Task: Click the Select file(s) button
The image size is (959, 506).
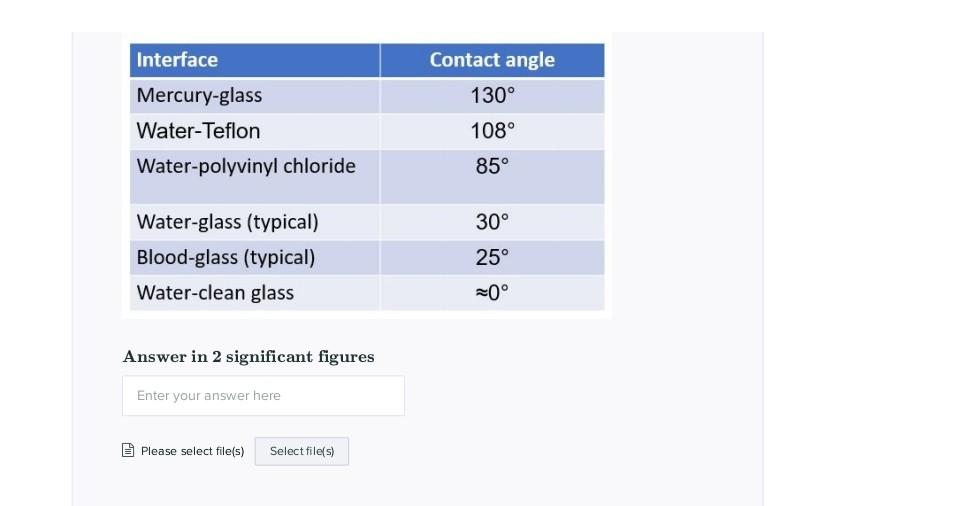Action: pos(302,452)
